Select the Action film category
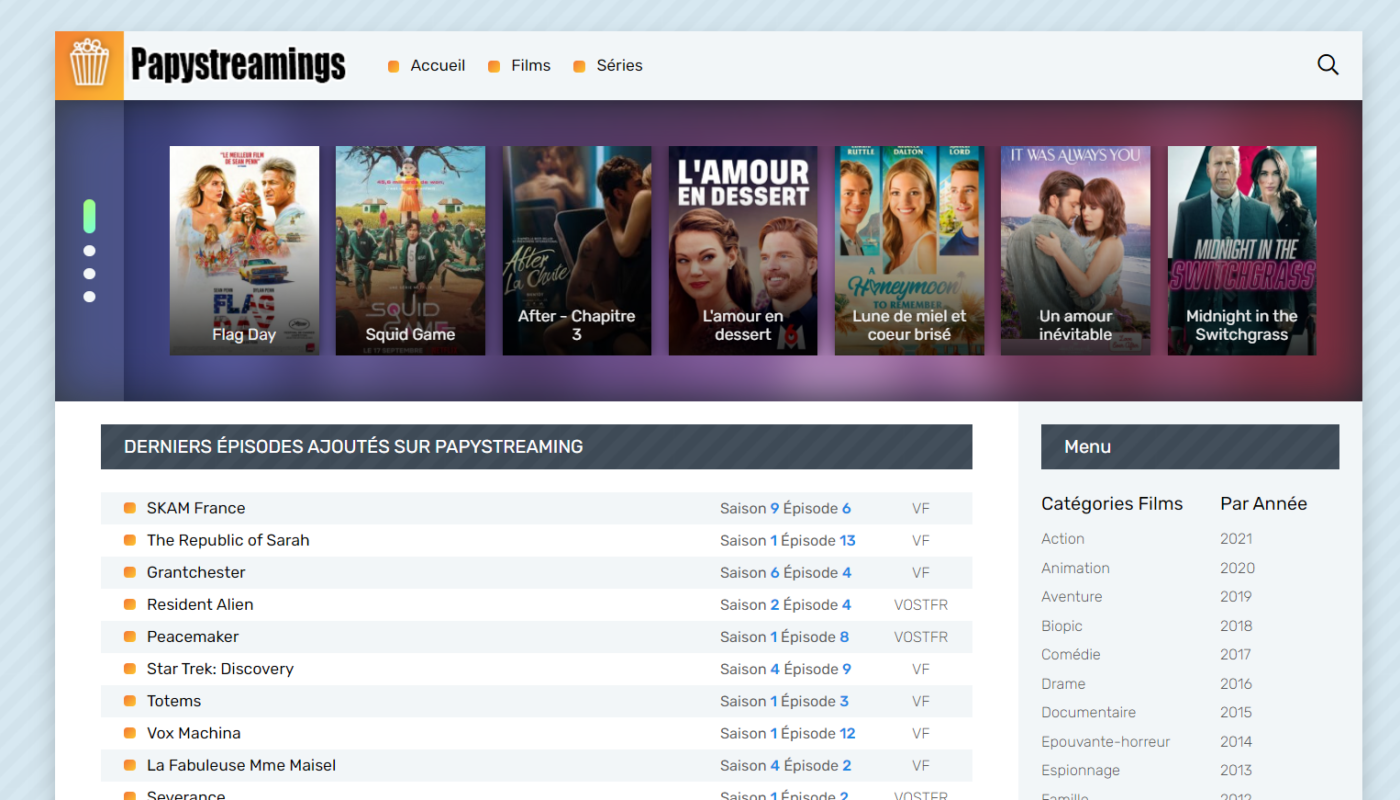1400x800 pixels. pyautogui.click(x=1063, y=539)
